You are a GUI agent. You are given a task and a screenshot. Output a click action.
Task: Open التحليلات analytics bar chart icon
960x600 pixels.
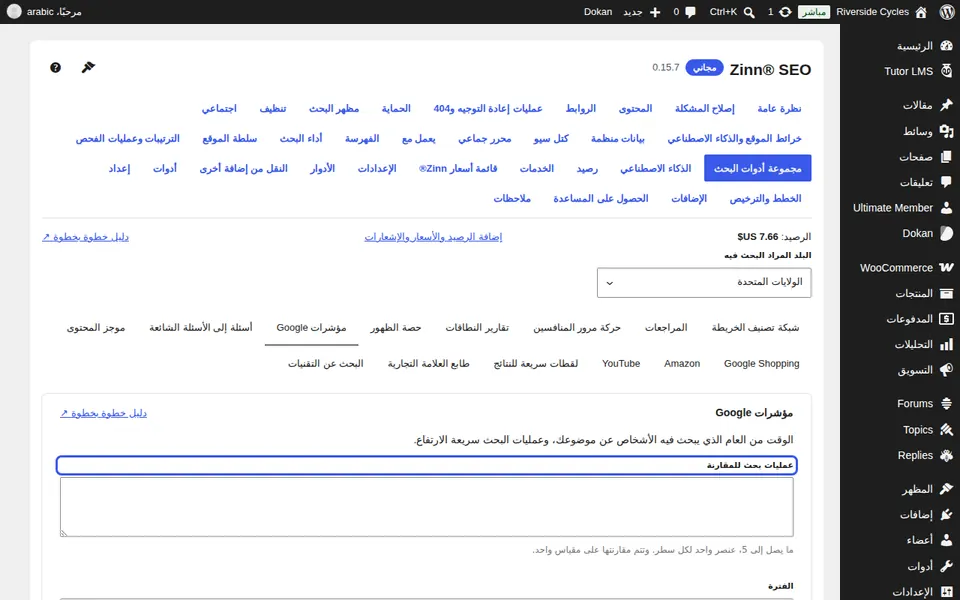(947, 345)
